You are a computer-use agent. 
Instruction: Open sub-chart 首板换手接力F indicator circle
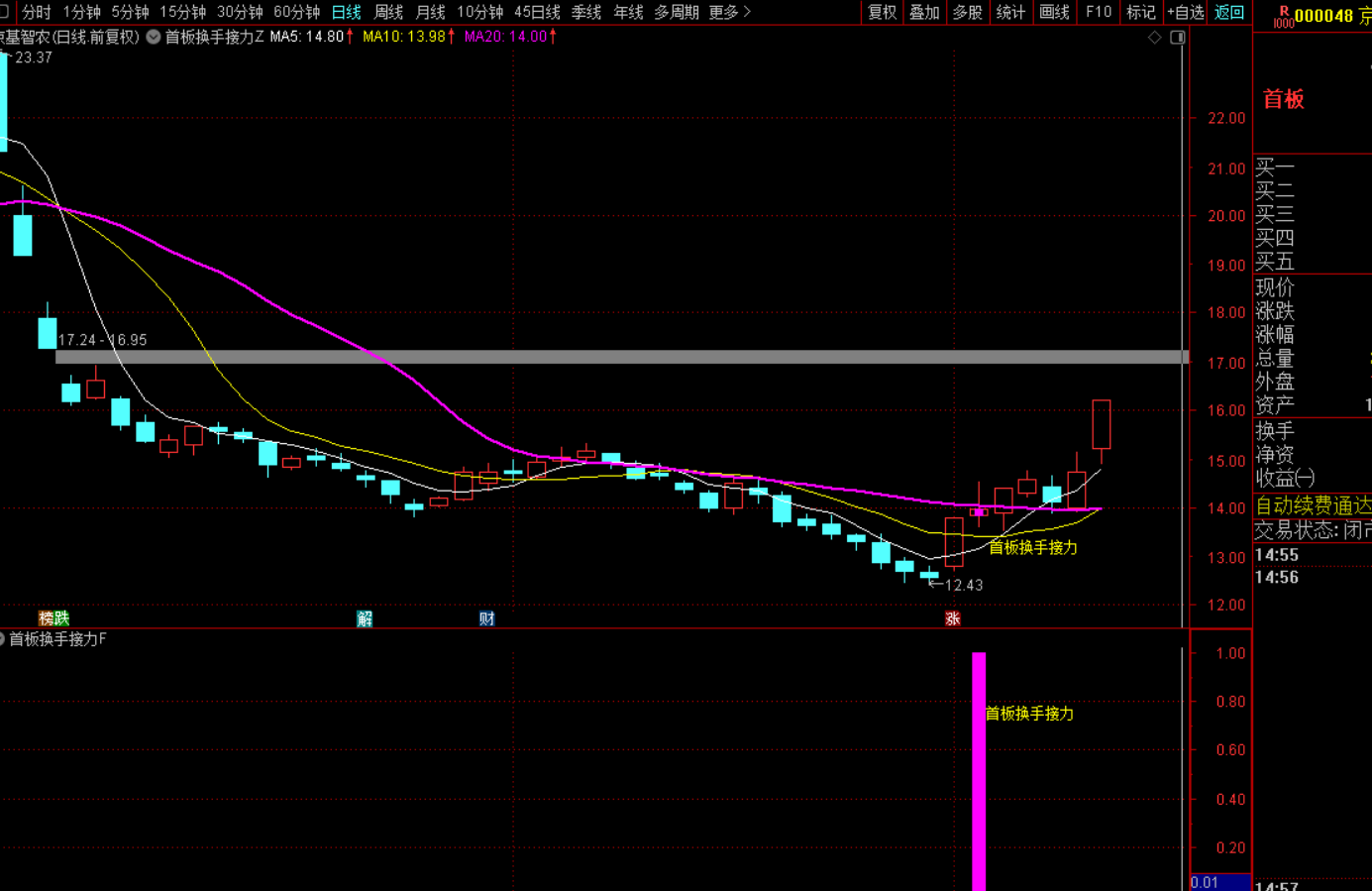(x=2, y=639)
